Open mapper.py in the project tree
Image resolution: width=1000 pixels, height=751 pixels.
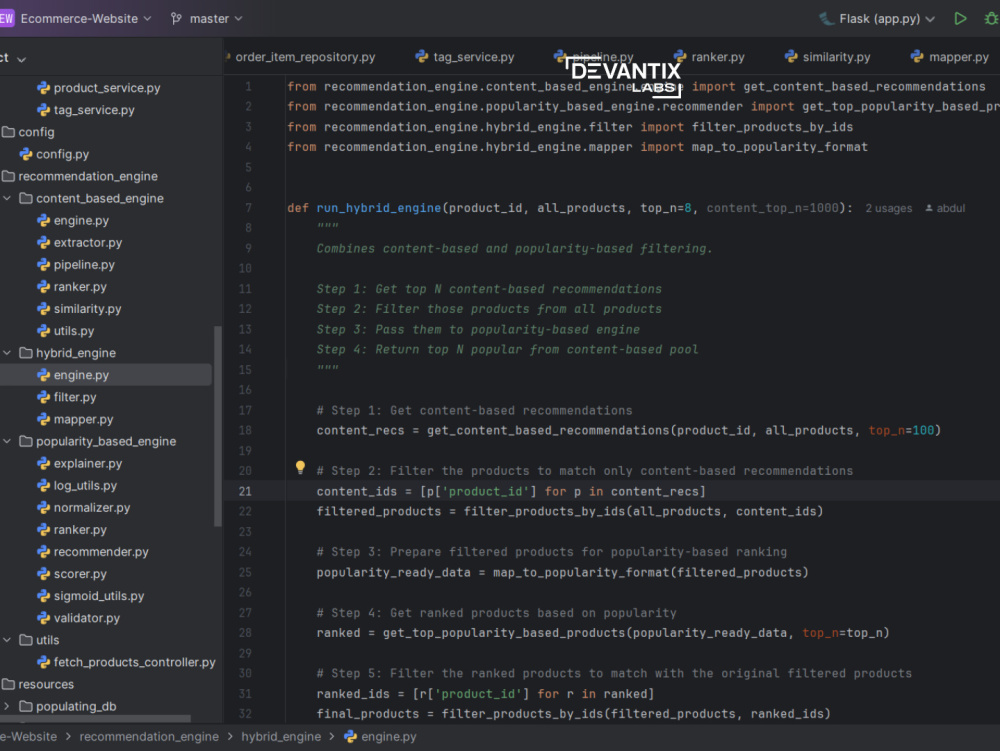click(83, 419)
